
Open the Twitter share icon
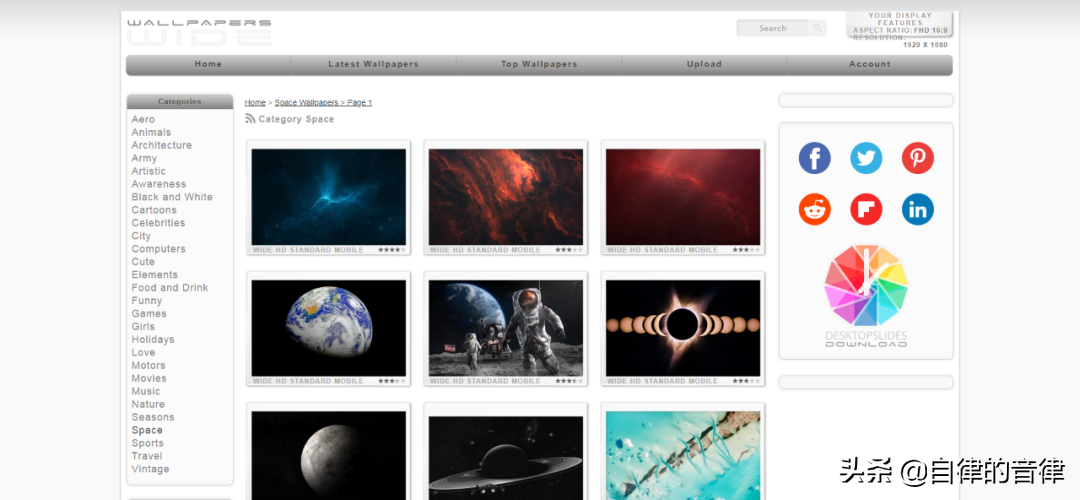866,158
